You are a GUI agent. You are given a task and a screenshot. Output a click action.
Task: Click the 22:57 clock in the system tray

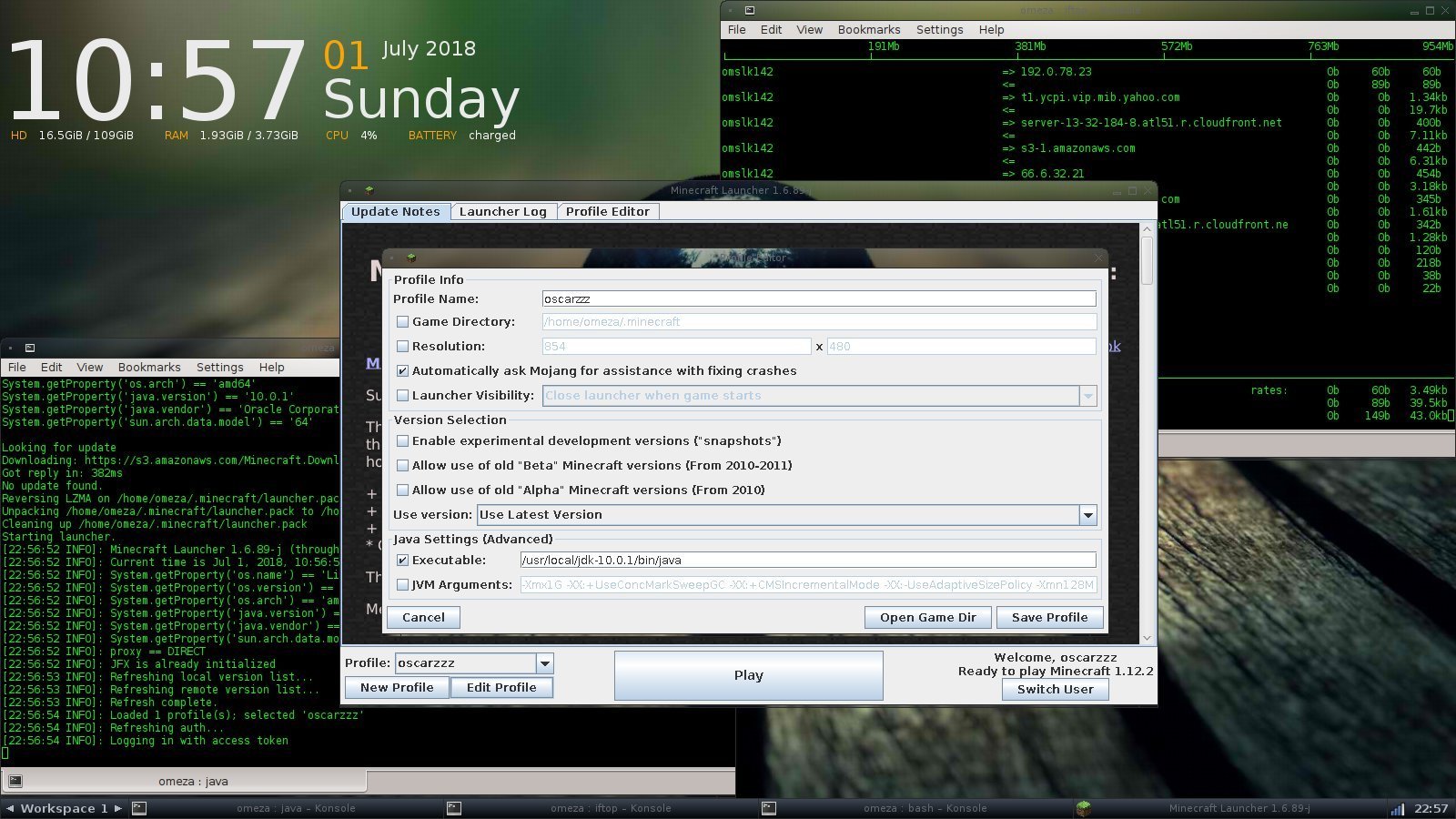[1431, 808]
